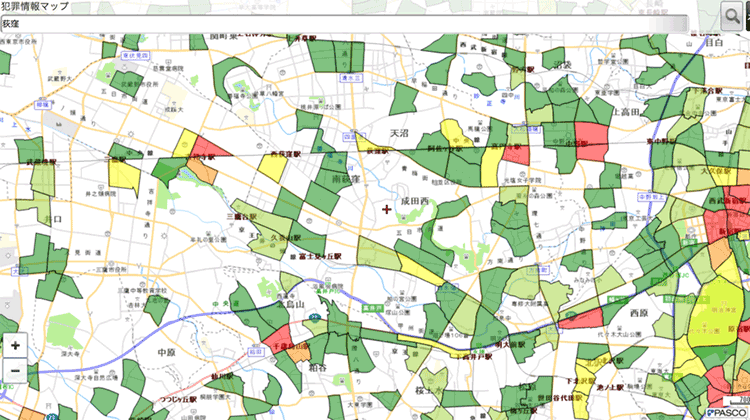Zoom in with the plus button
The image size is (750, 420).
[15, 346]
